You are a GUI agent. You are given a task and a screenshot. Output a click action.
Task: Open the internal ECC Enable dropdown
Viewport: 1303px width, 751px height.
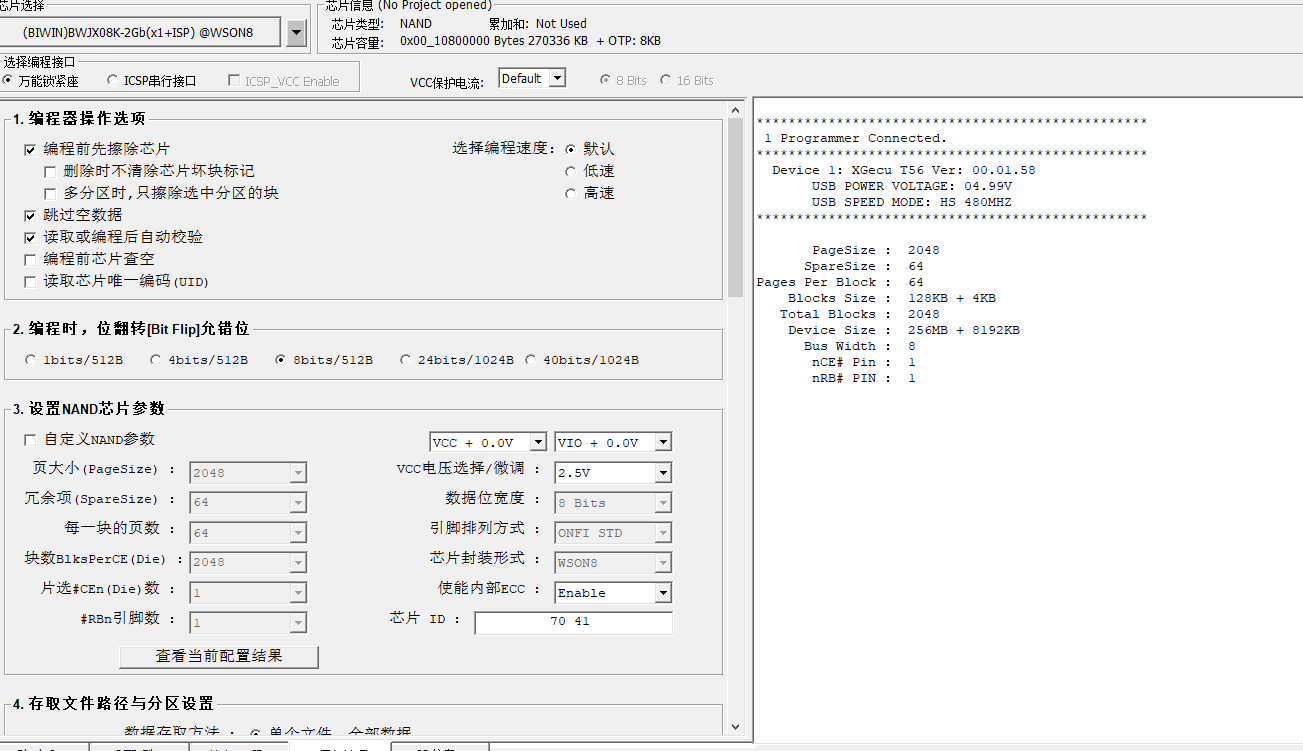[663, 593]
